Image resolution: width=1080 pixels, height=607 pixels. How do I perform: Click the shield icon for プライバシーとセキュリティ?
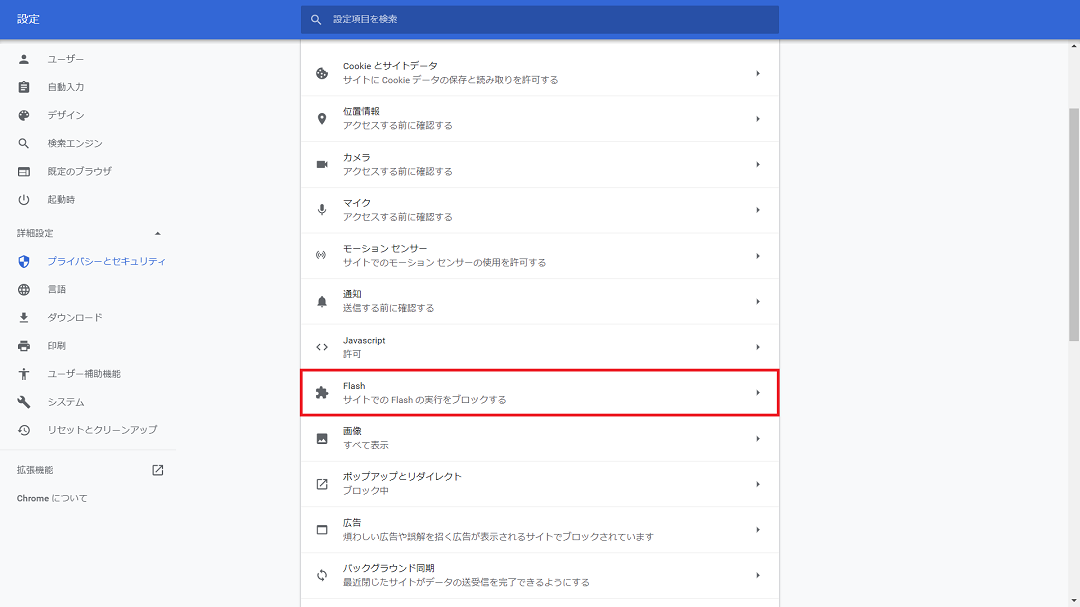point(24,261)
